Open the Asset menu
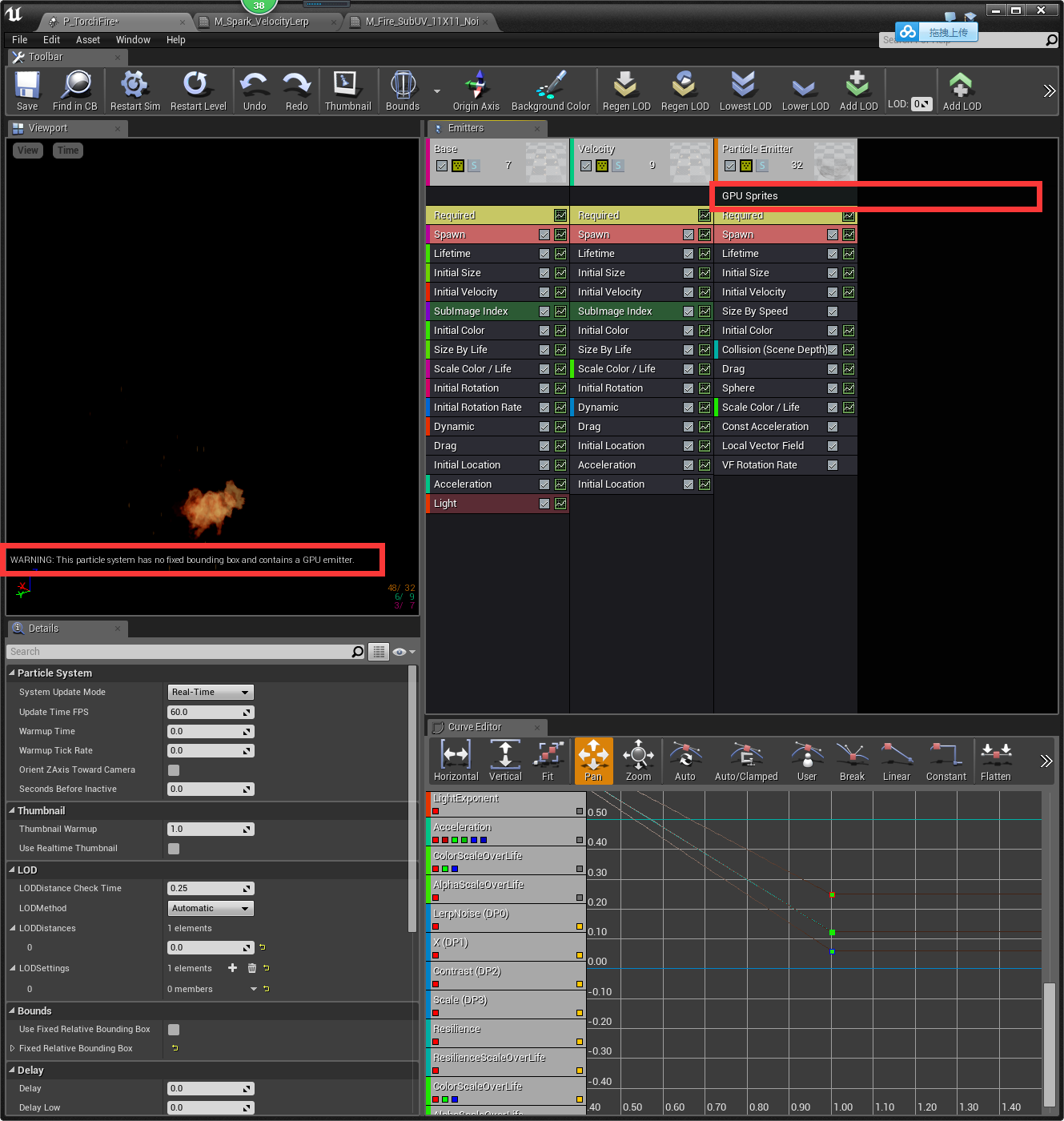The height and width of the screenshot is (1121, 1064). [x=87, y=39]
